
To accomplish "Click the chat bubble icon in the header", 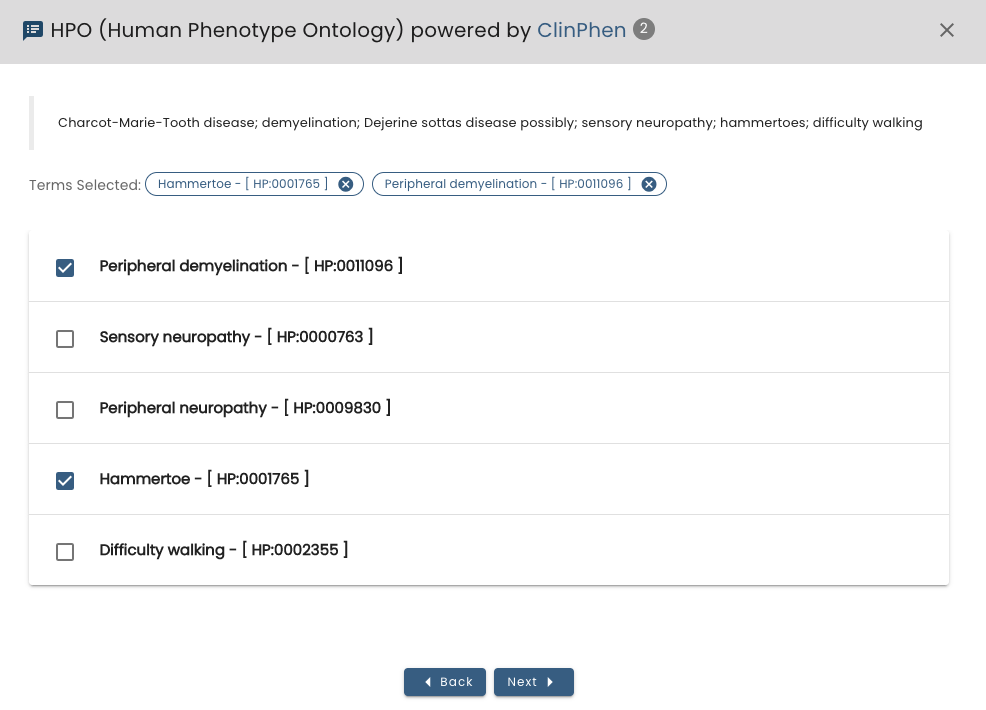I will [x=33, y=30].
